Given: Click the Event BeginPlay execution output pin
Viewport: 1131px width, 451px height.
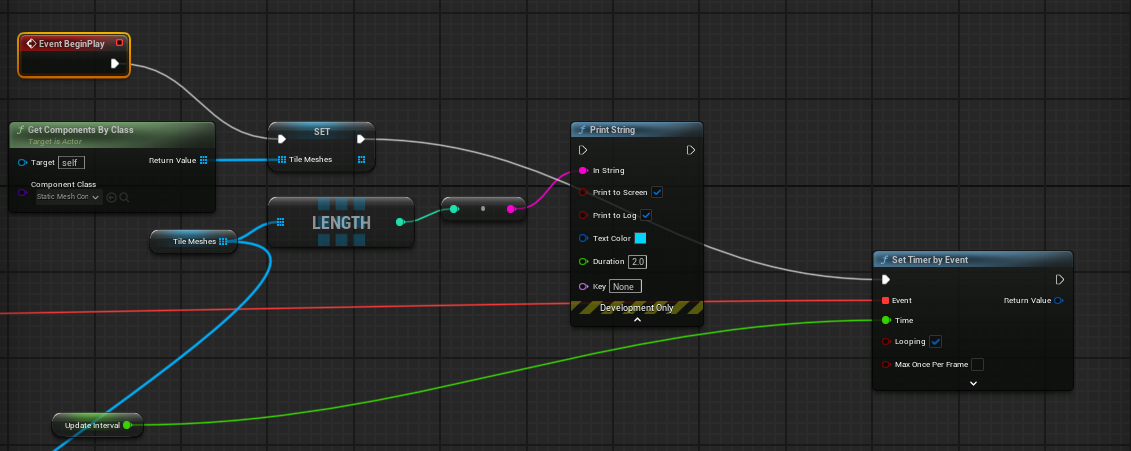Looking at the screenshot, I should pos(115,64).
